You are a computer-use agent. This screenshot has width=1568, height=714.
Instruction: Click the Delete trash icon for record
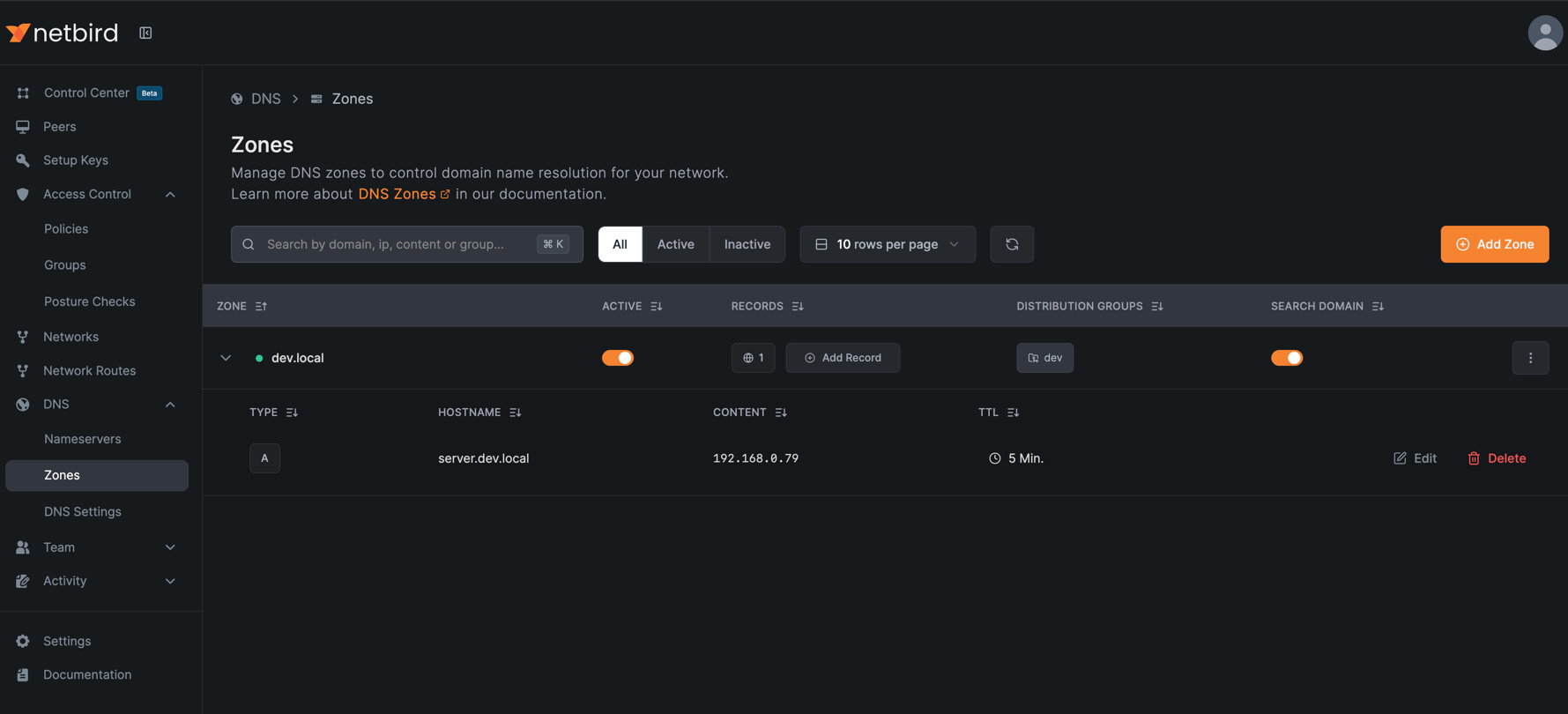coord(1473,458)
